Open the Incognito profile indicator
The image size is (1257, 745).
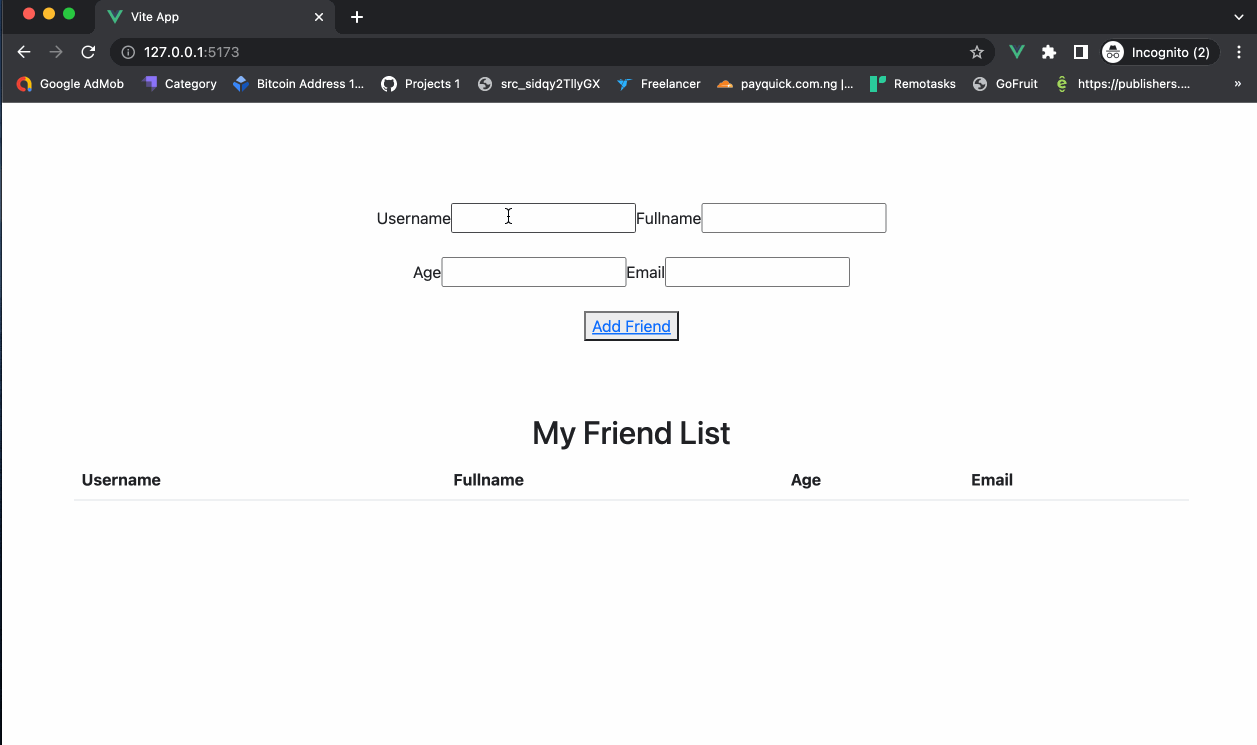(x=1158, y=52)
